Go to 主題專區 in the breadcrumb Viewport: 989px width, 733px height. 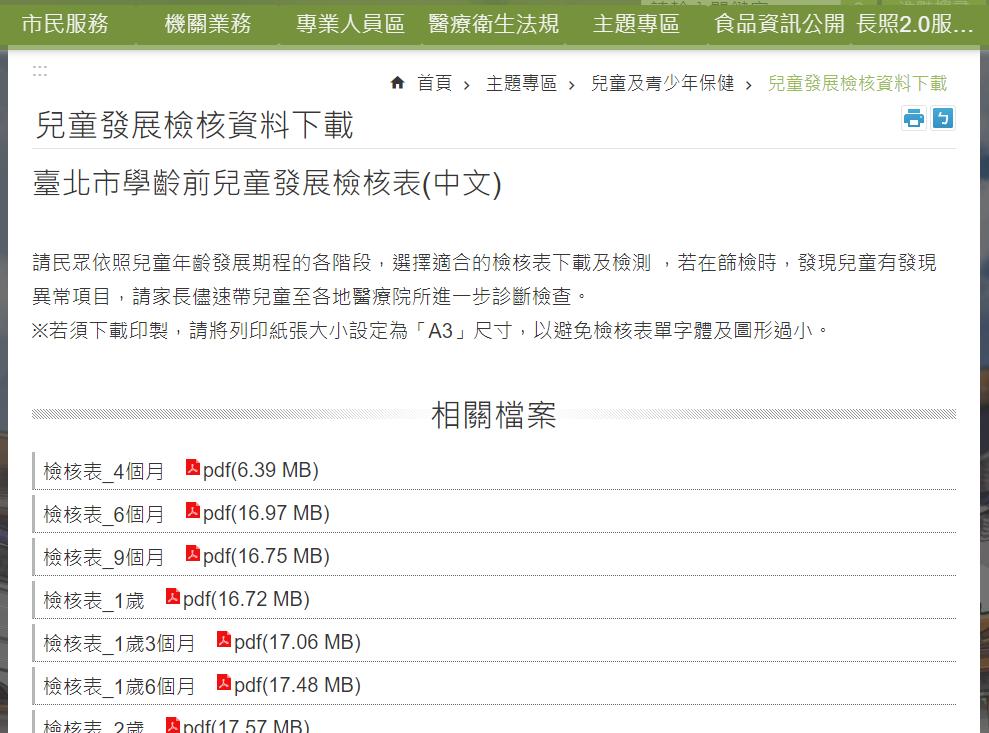tap(521, 83)
